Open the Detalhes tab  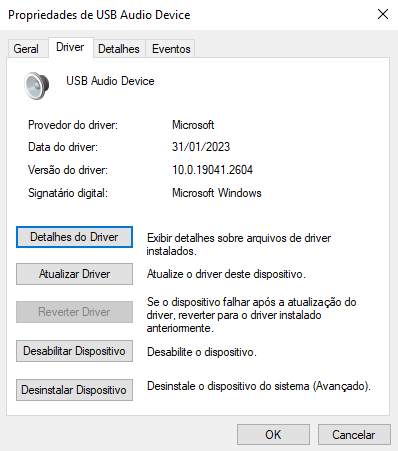[x=119, y=49]
